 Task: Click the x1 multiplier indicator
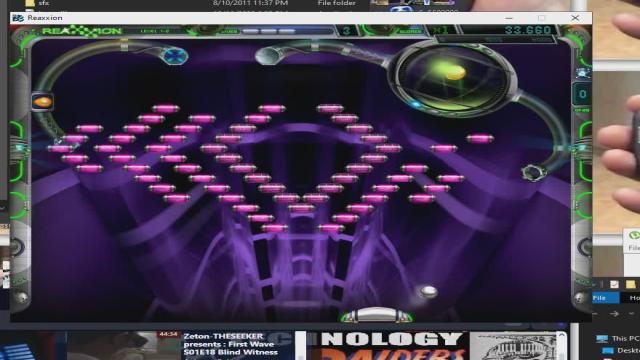point(440,30)
